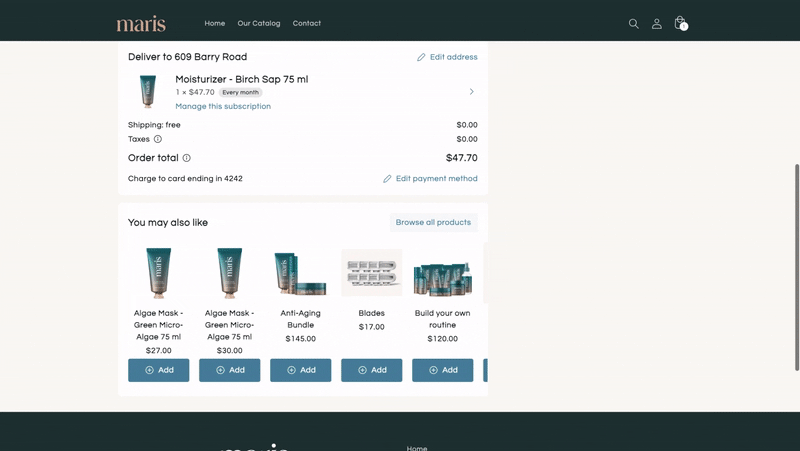Click Browse all products button
The image size is (800, 451).
pos(433,222)
